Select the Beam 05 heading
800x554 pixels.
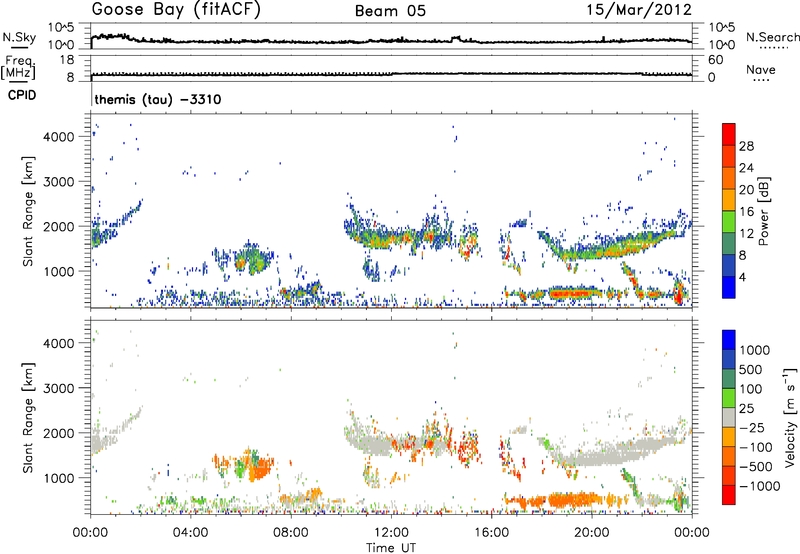point(390,11)
